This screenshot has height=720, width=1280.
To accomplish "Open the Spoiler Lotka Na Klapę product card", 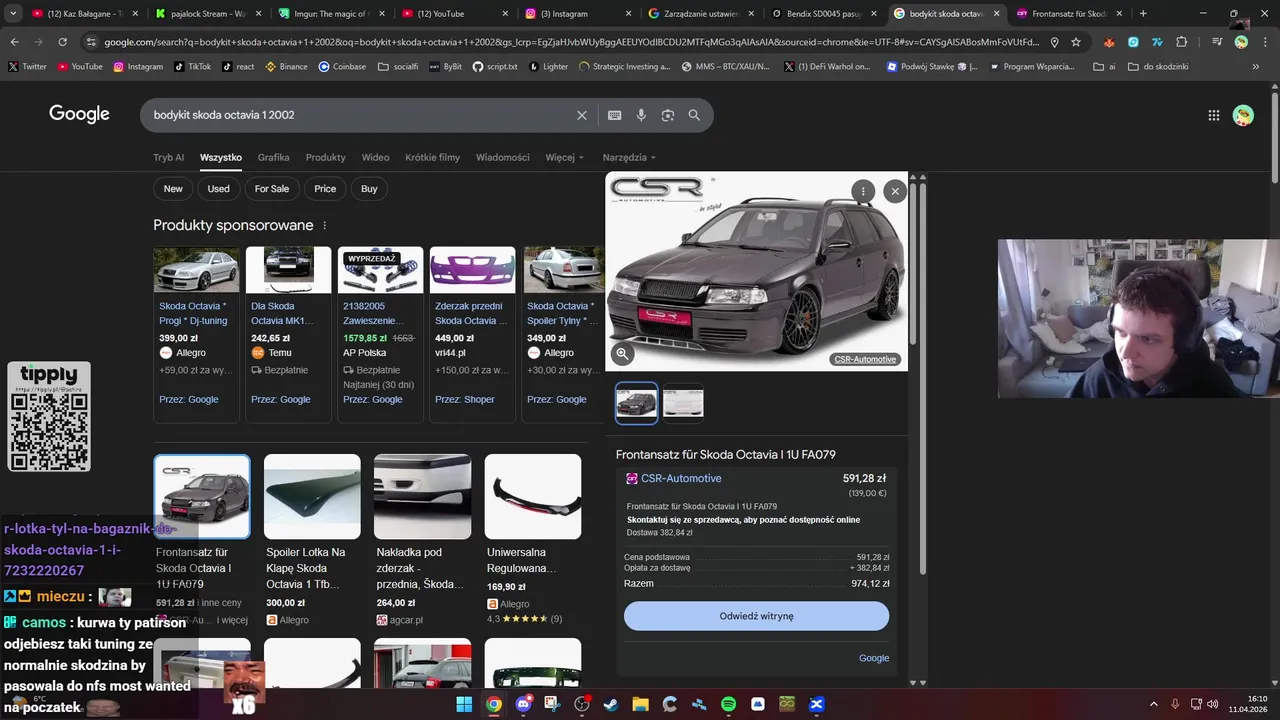I will [312, 540].
